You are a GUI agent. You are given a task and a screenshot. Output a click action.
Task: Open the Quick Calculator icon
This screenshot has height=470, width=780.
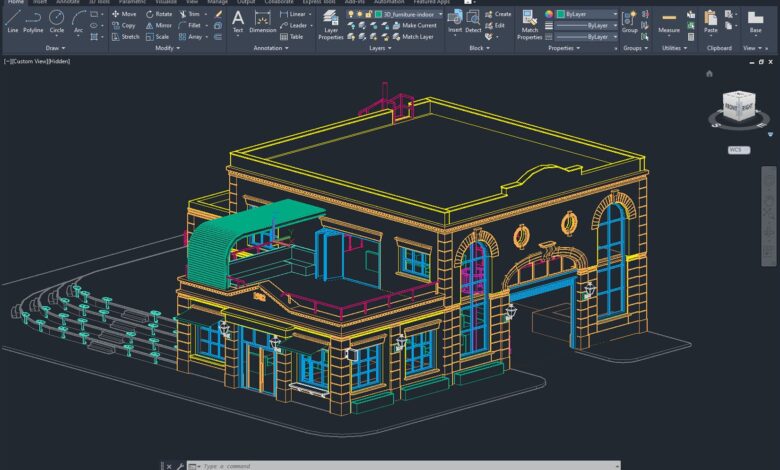[691, 37]
